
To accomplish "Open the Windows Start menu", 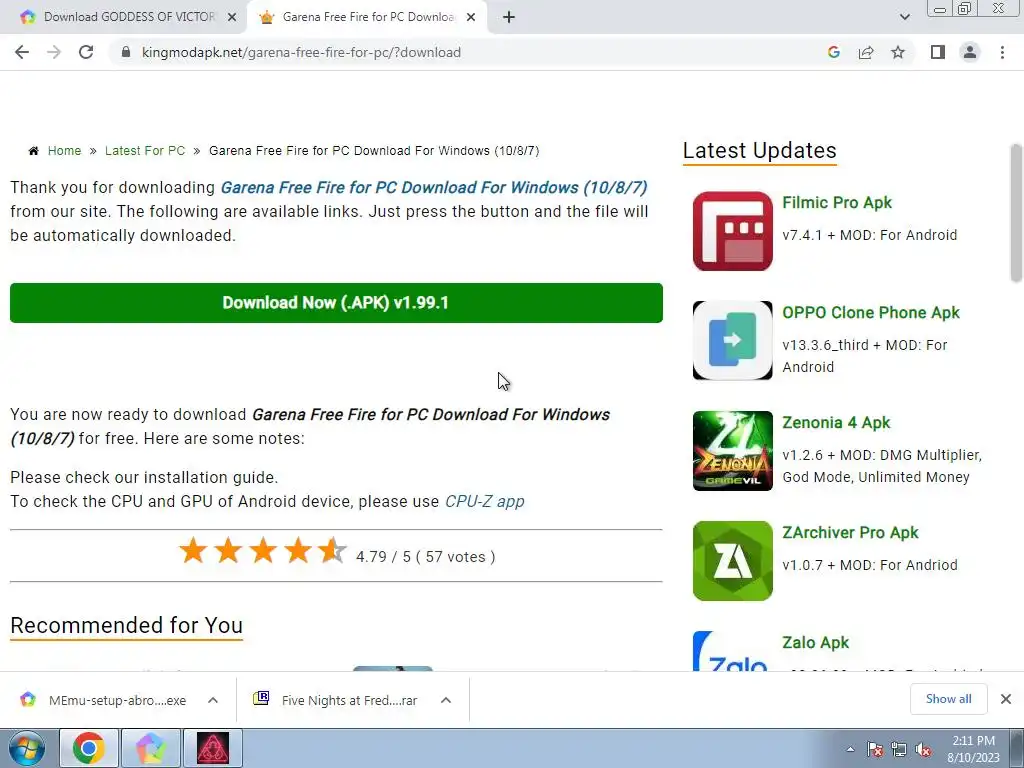I will [26, 748].
